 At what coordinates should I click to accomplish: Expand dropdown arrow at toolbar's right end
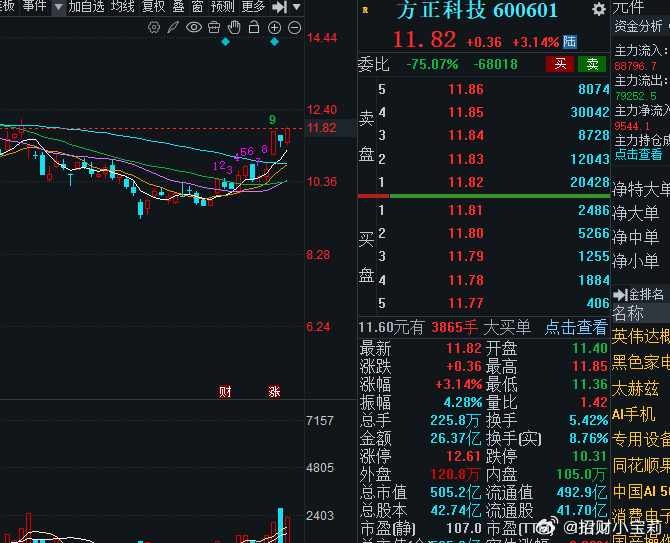(297, 7)
